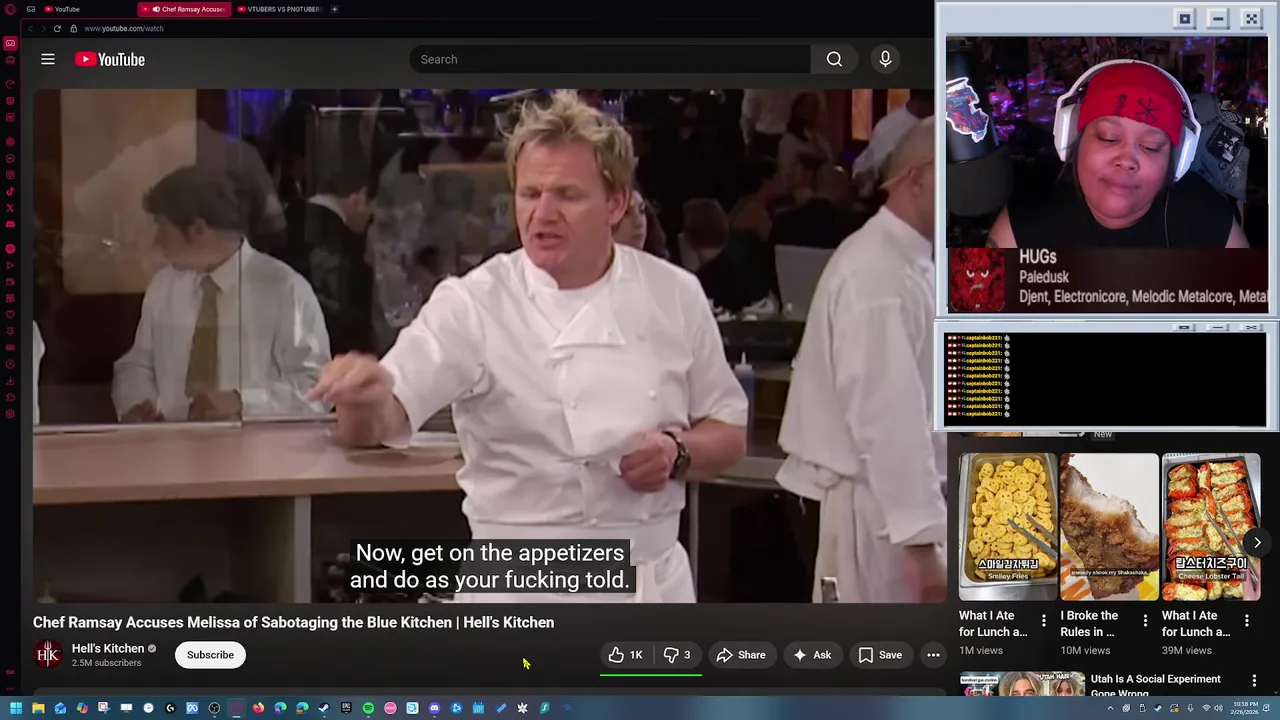Open Spotify from the taskbar

(368, 708)
